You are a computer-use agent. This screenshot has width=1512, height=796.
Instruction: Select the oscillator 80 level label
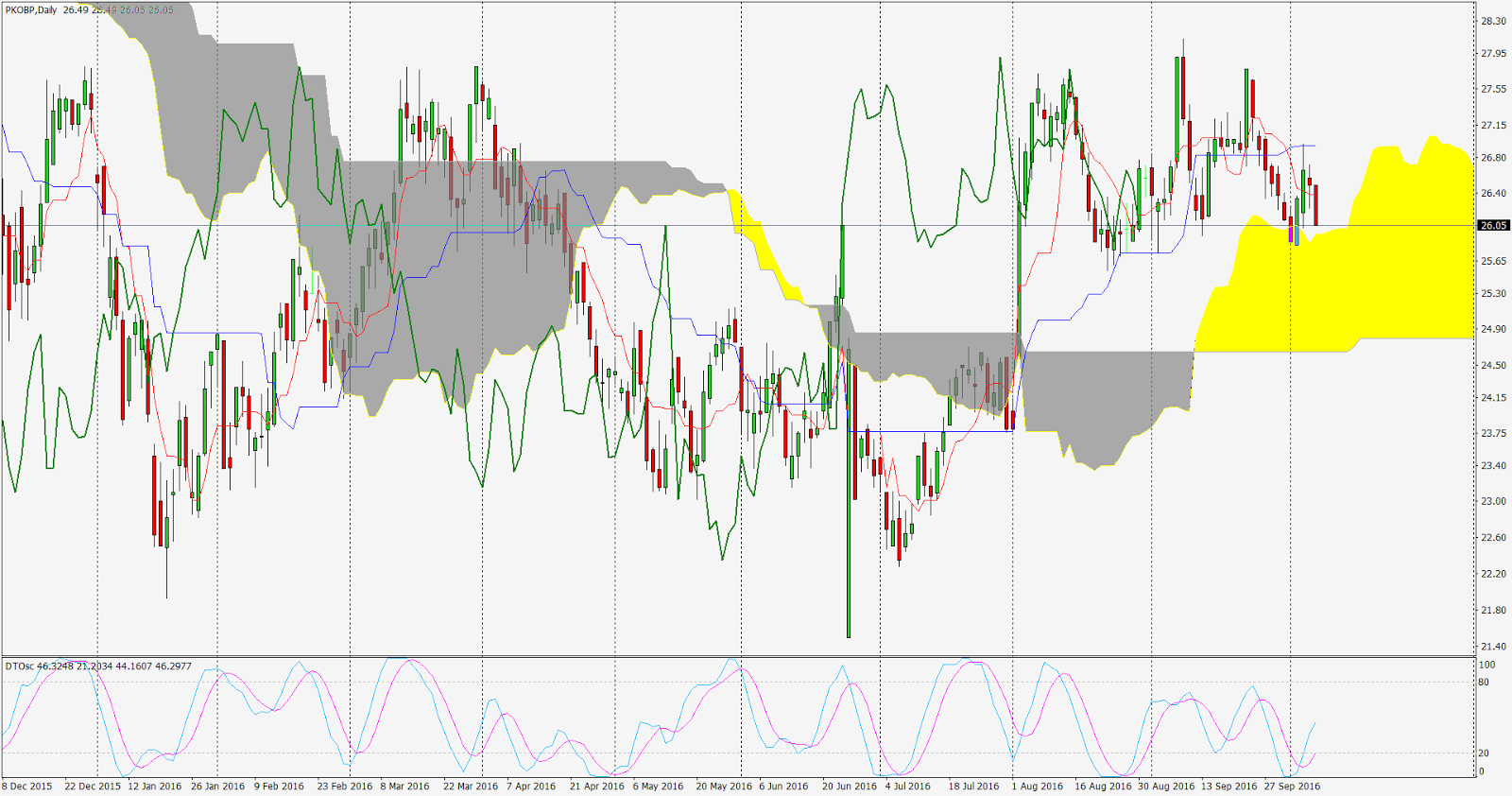1484,682
